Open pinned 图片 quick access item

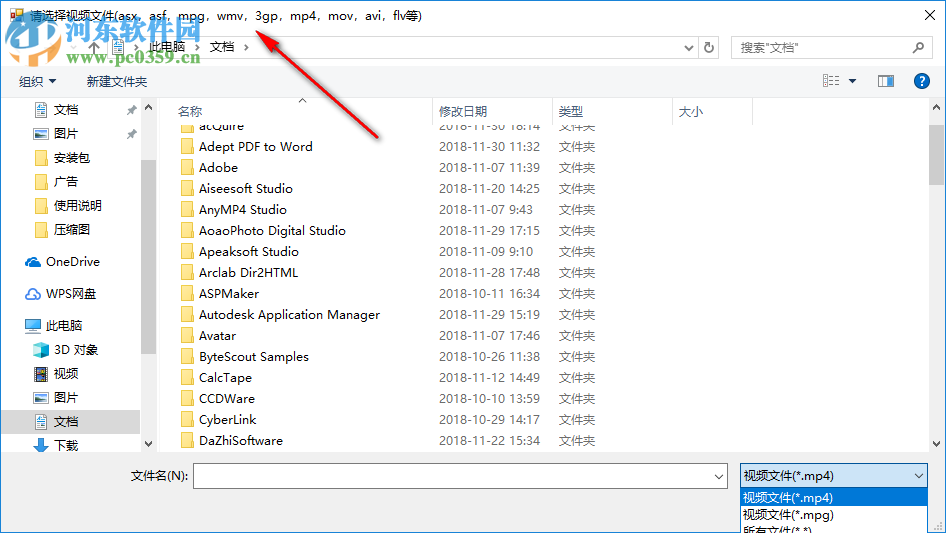coord(56,134)
